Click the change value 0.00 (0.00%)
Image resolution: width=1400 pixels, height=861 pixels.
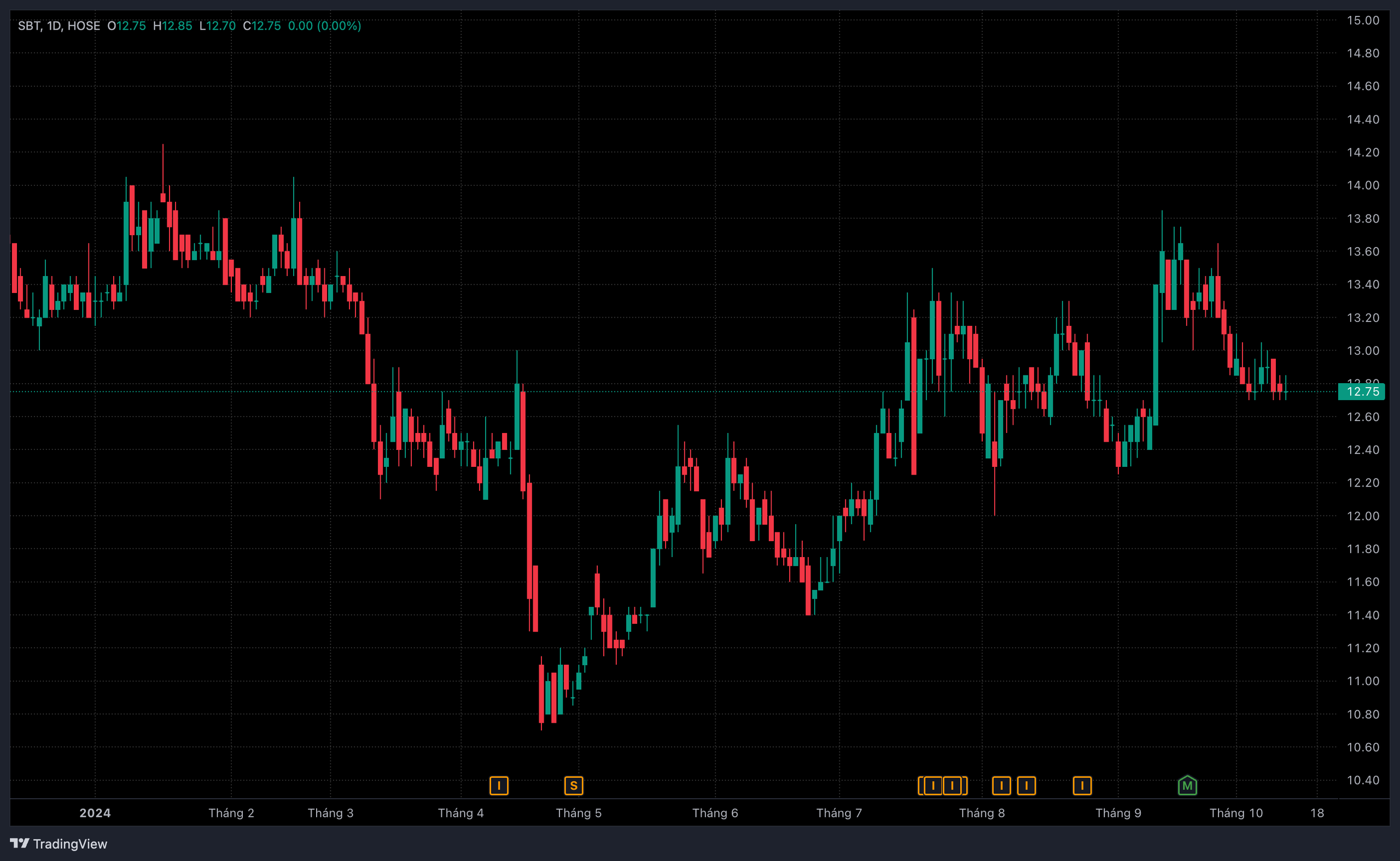325,26
